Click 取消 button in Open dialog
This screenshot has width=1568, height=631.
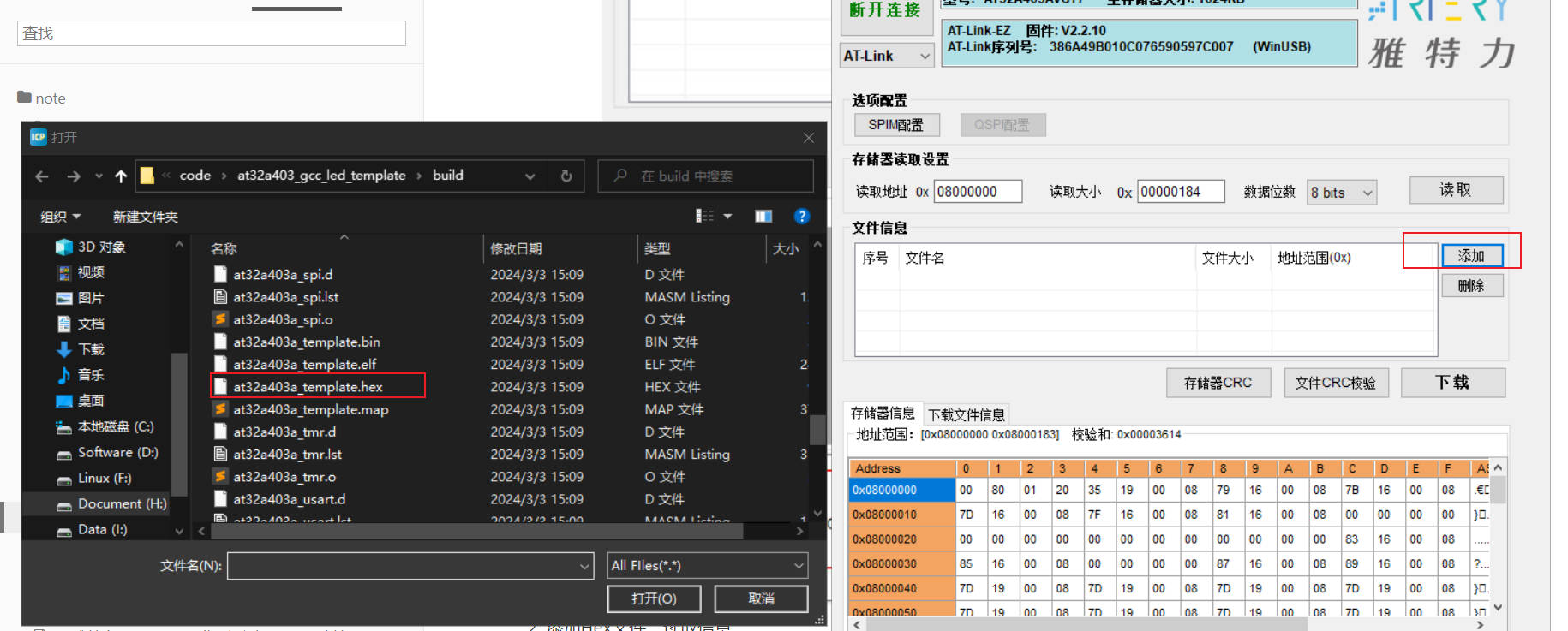pyautogui.click(x=761, y=598)
